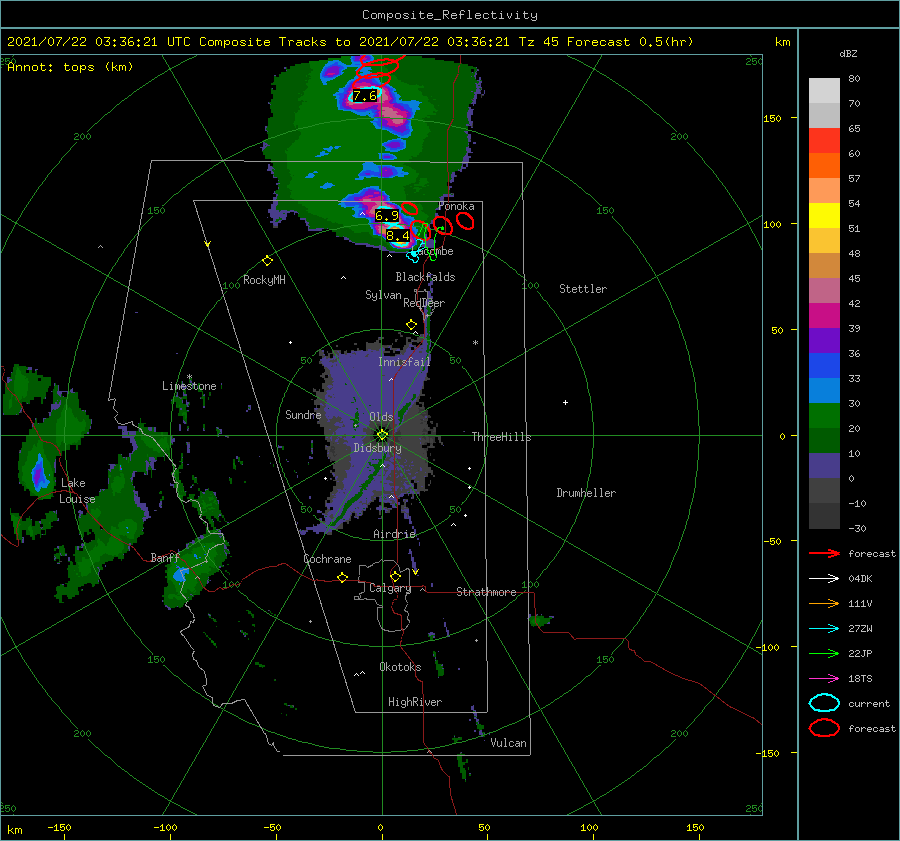Click the Blackfalds town label
900x841 pixels.
425,277
